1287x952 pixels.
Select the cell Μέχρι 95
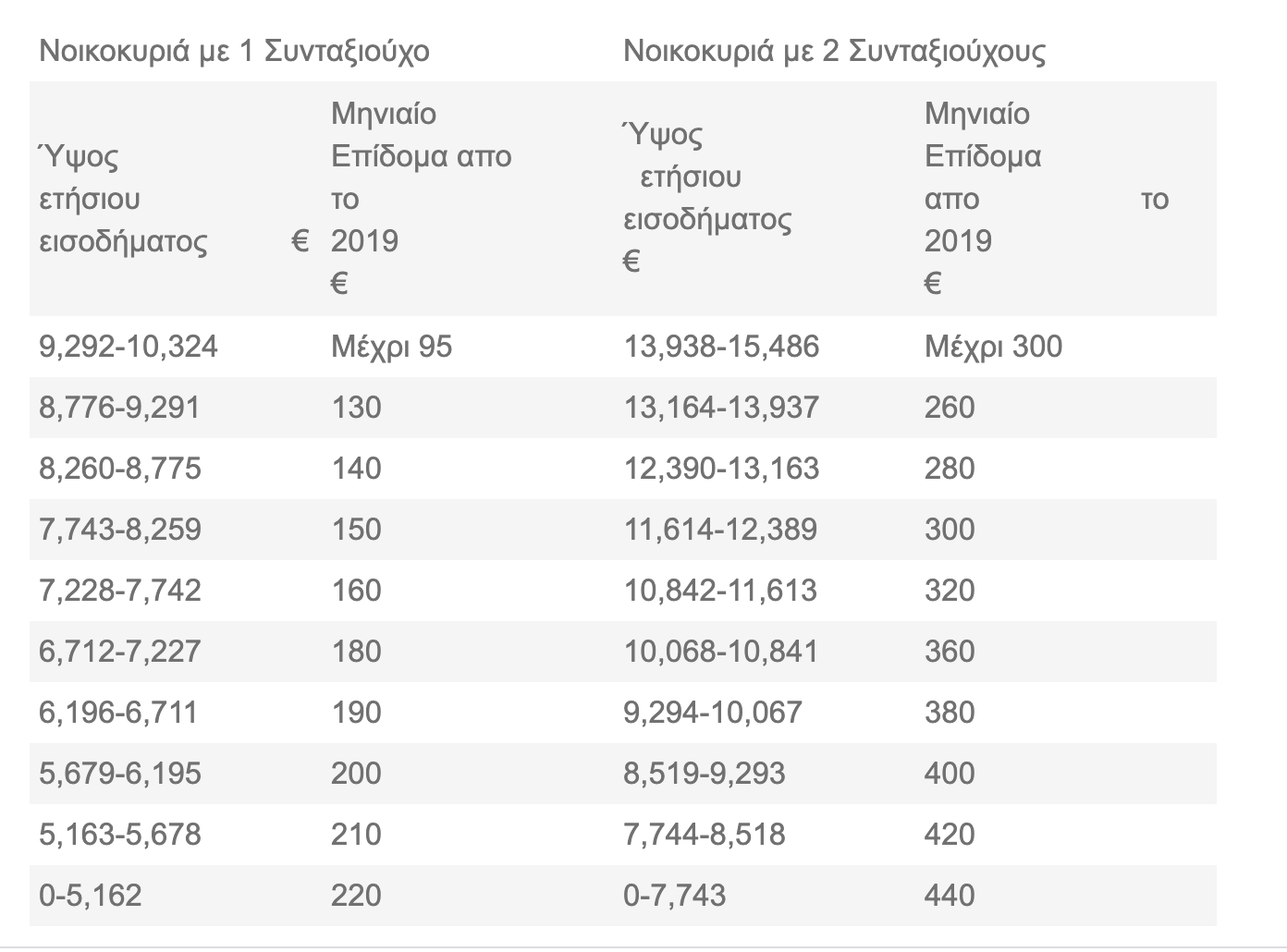click(x=392, y=347)
